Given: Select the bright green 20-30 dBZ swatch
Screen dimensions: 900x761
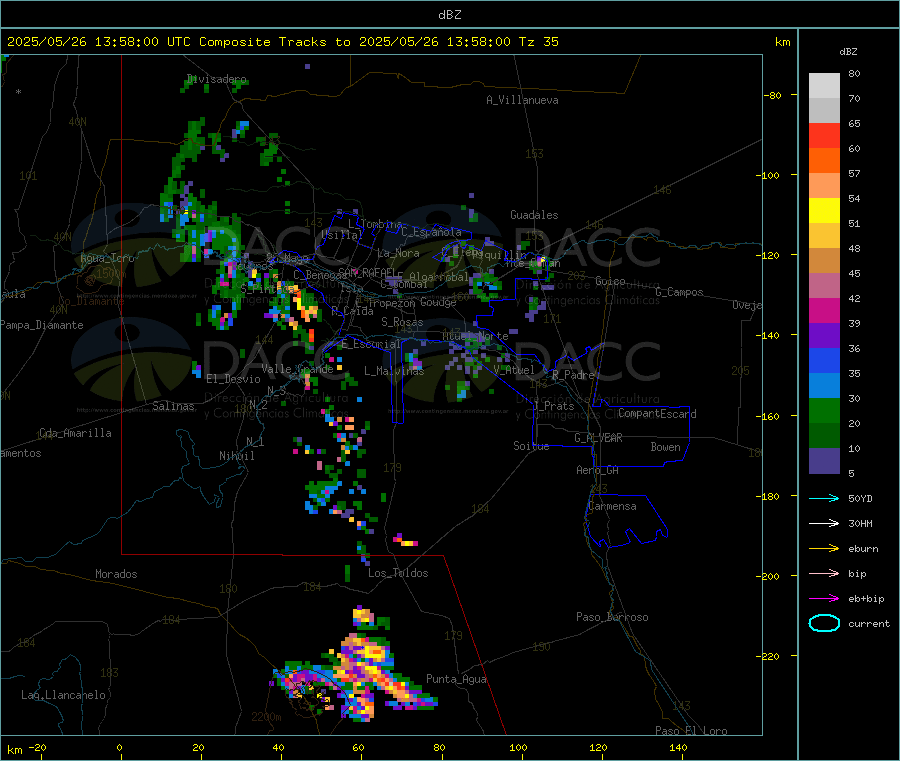Looking at the screenshot, I should click(x=824, y=410).
